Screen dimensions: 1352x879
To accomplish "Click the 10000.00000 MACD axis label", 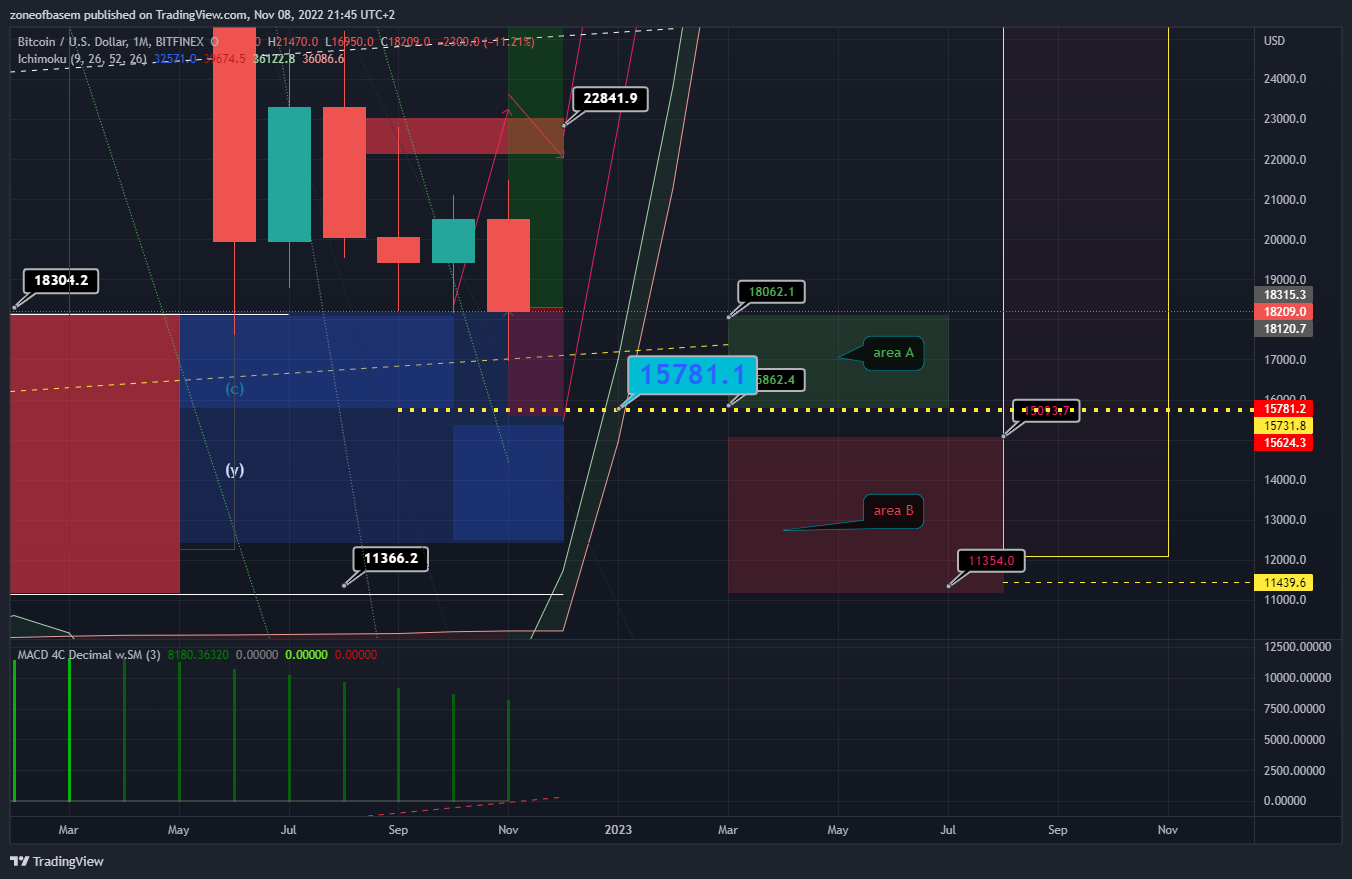I will [x=1298, y=677].
